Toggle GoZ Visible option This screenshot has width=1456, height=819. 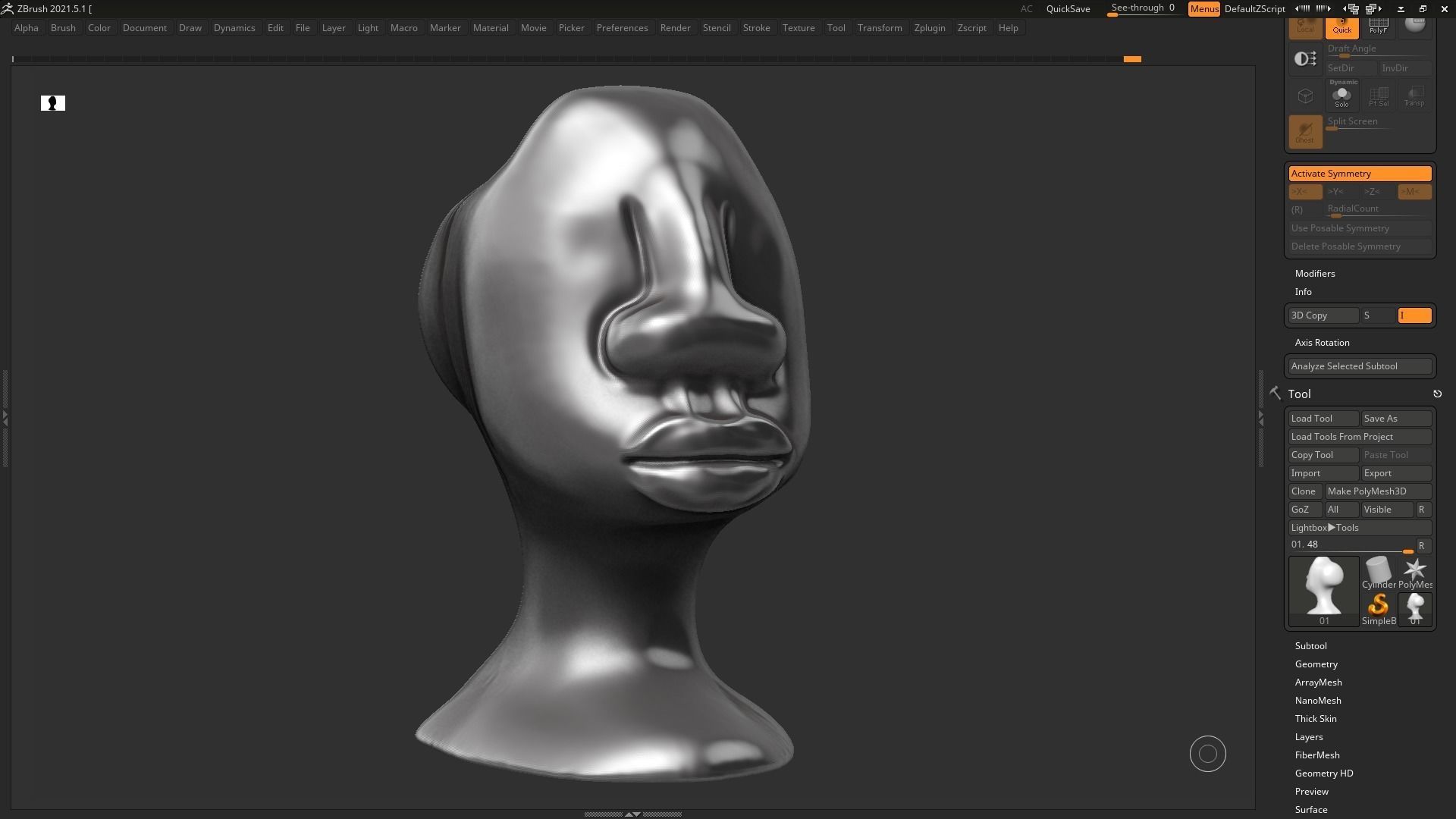click(x=1387, y=510)
